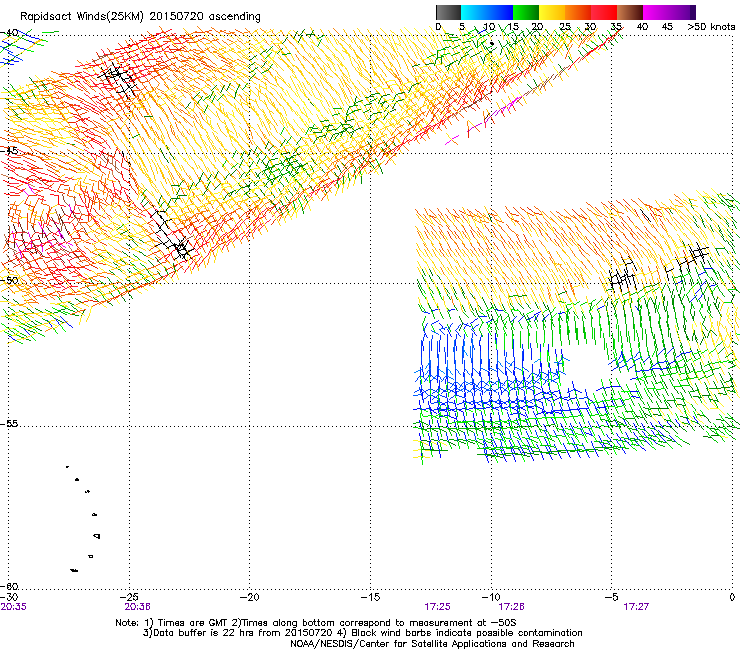
Task: Click the blue 10-15 knots color swatch
Action: click(500, 12)
